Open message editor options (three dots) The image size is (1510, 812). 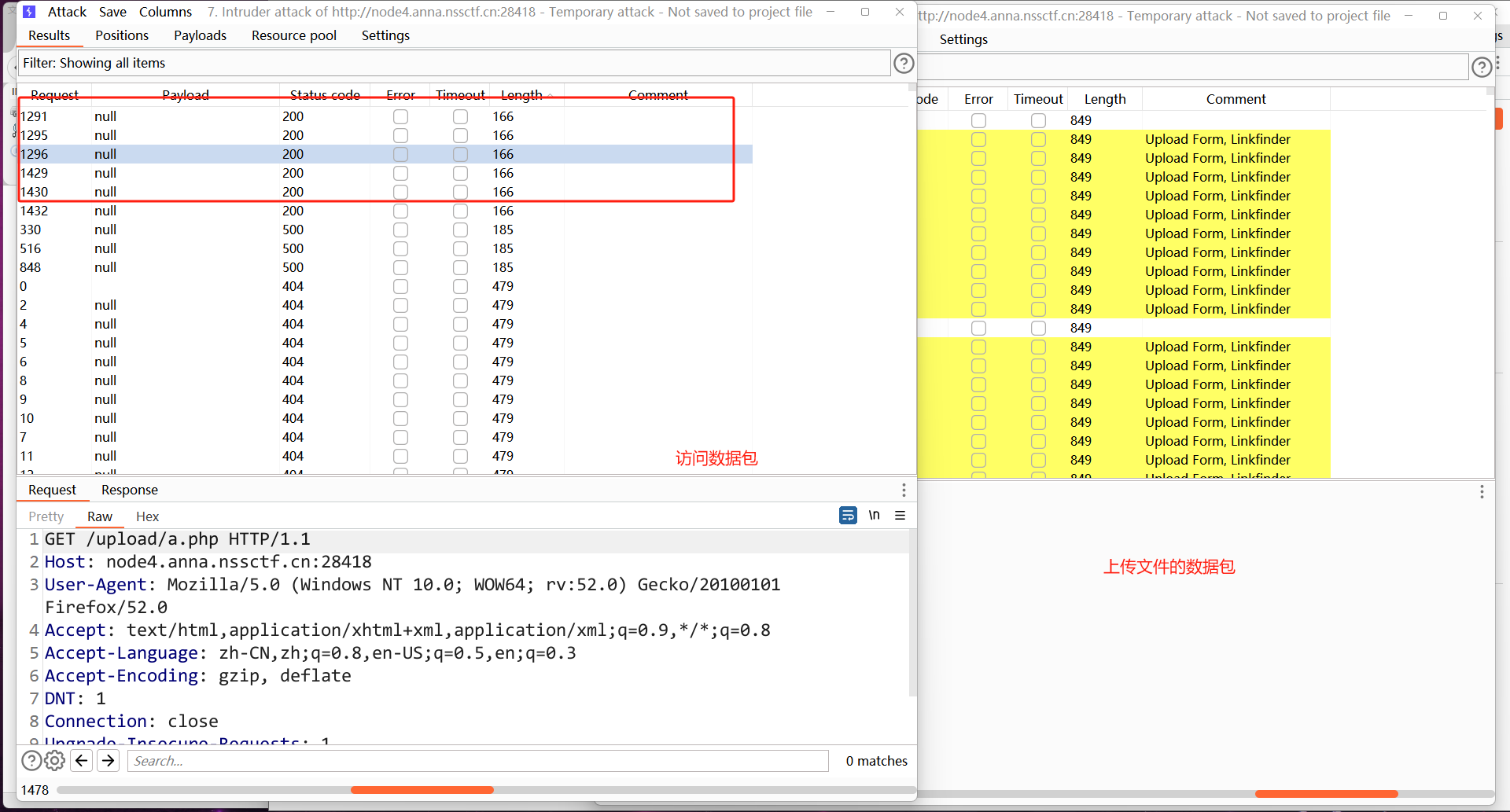(904, 491)
